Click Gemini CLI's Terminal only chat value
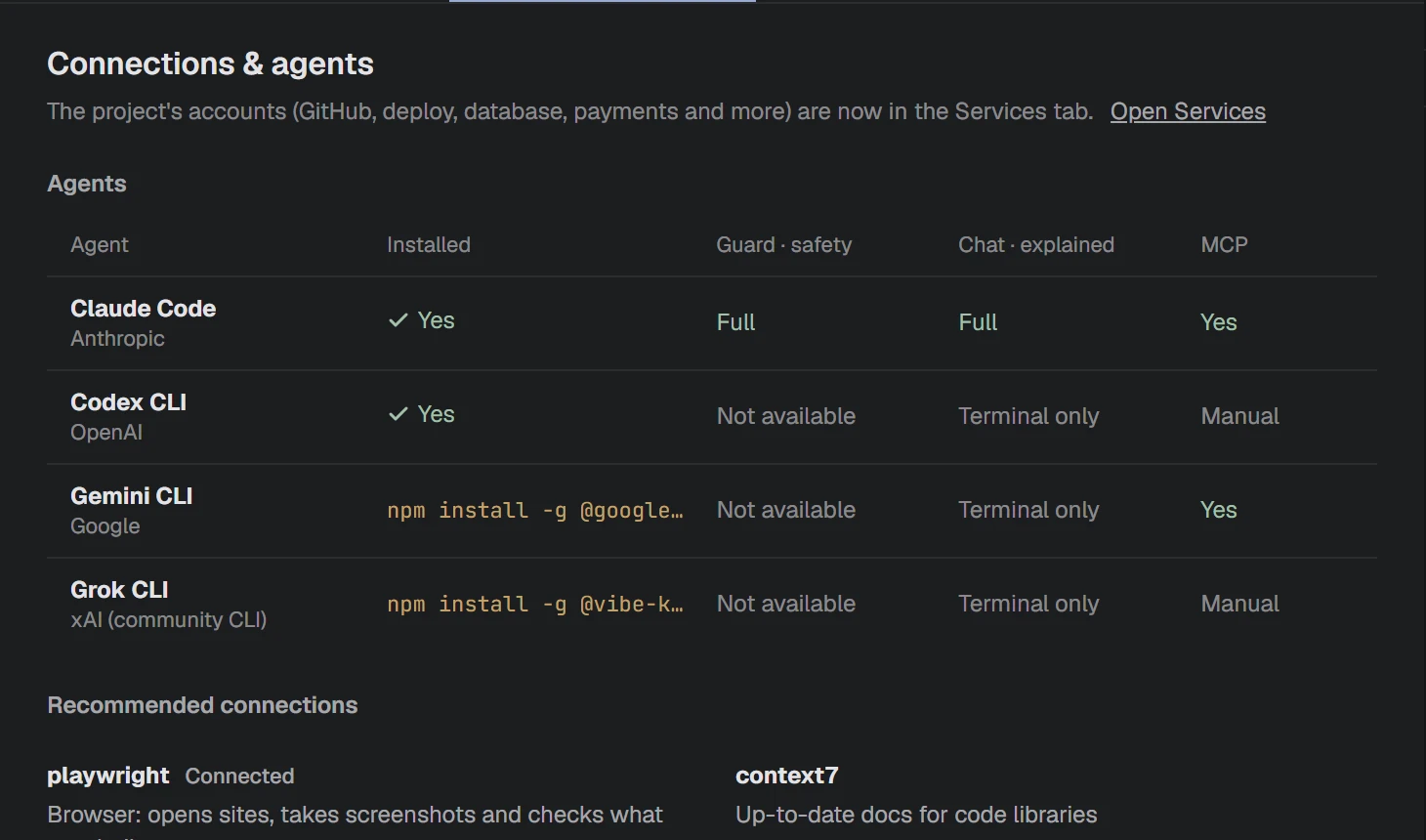This screenshot has height=840, width=1426. click(x=1028, y=510)
